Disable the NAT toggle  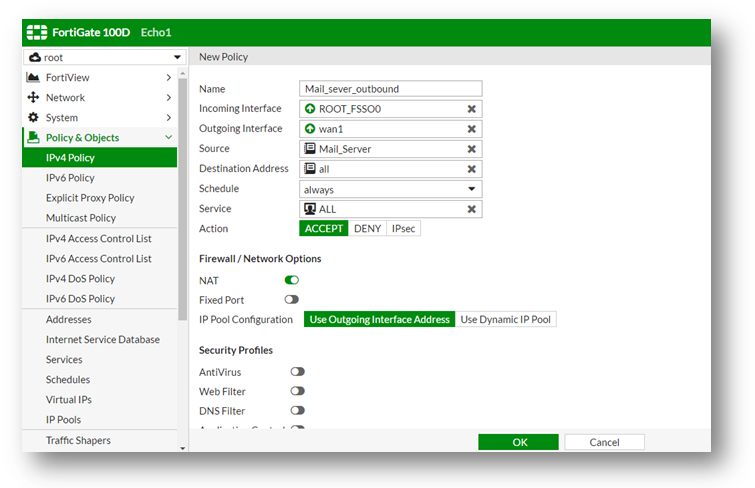click(292, 280)
